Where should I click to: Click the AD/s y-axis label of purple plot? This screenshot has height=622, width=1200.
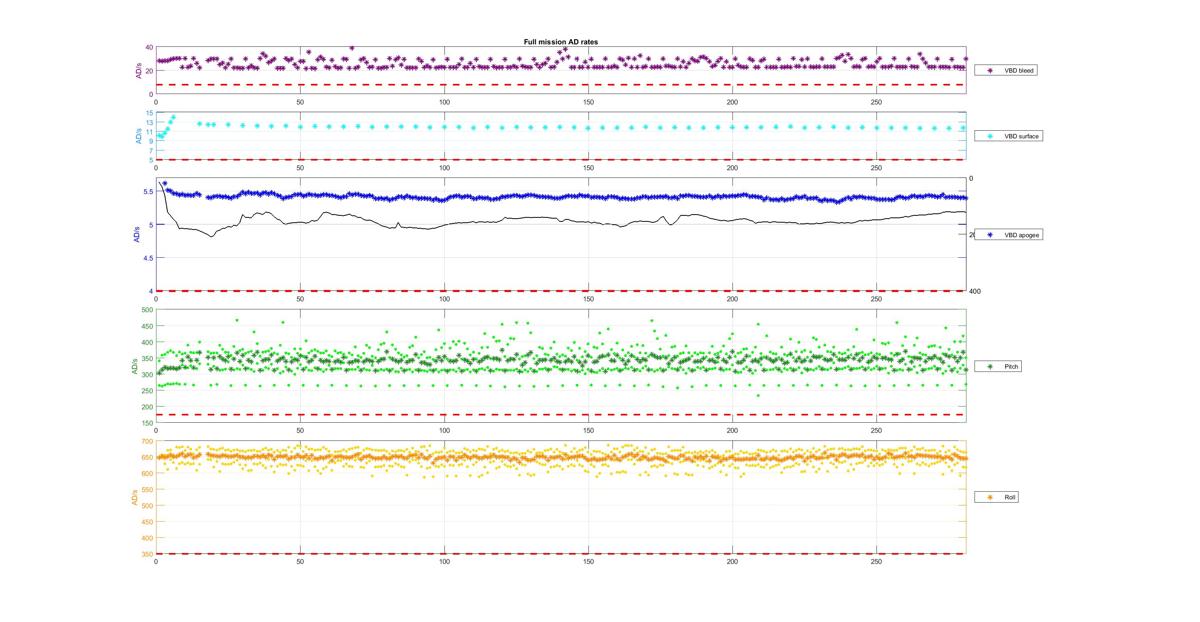pyautogui.click(x=138, y=71)
